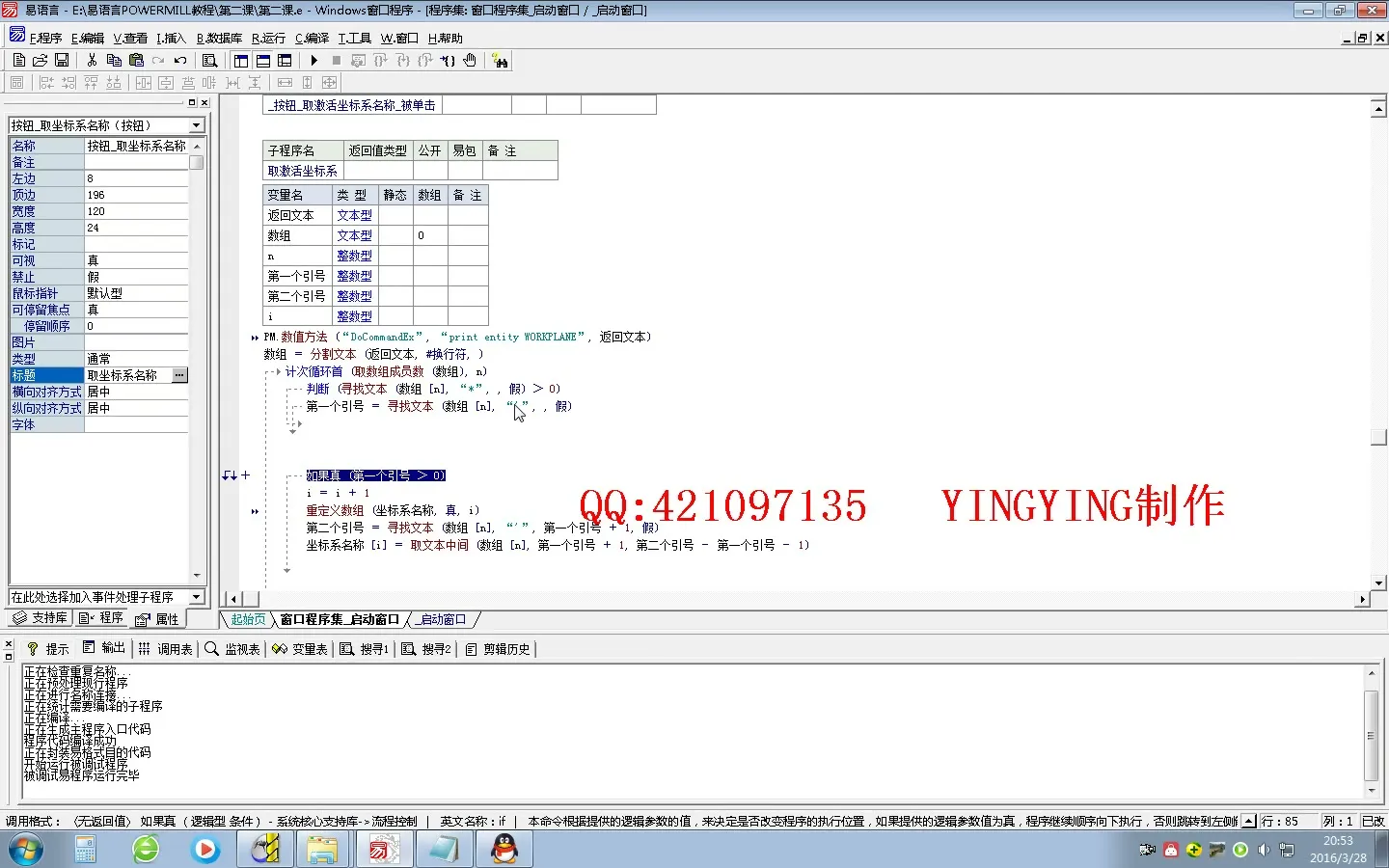Click the ellipsis button beside 标题 property
This screenshot has height=868, width=1389.
[x=179, y=375]
